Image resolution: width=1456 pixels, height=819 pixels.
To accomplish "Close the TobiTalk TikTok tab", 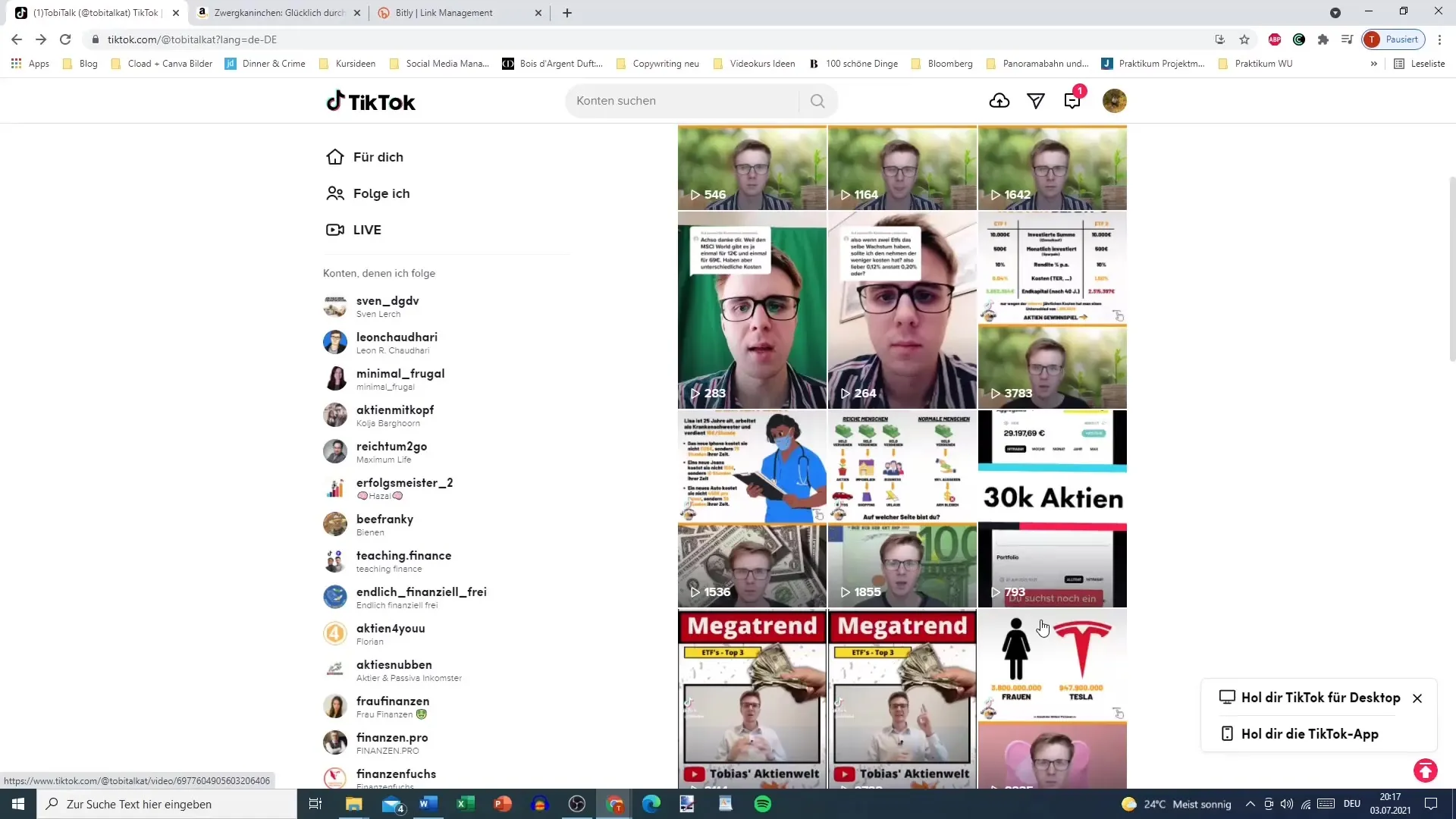I will click(x=176, y=13).
